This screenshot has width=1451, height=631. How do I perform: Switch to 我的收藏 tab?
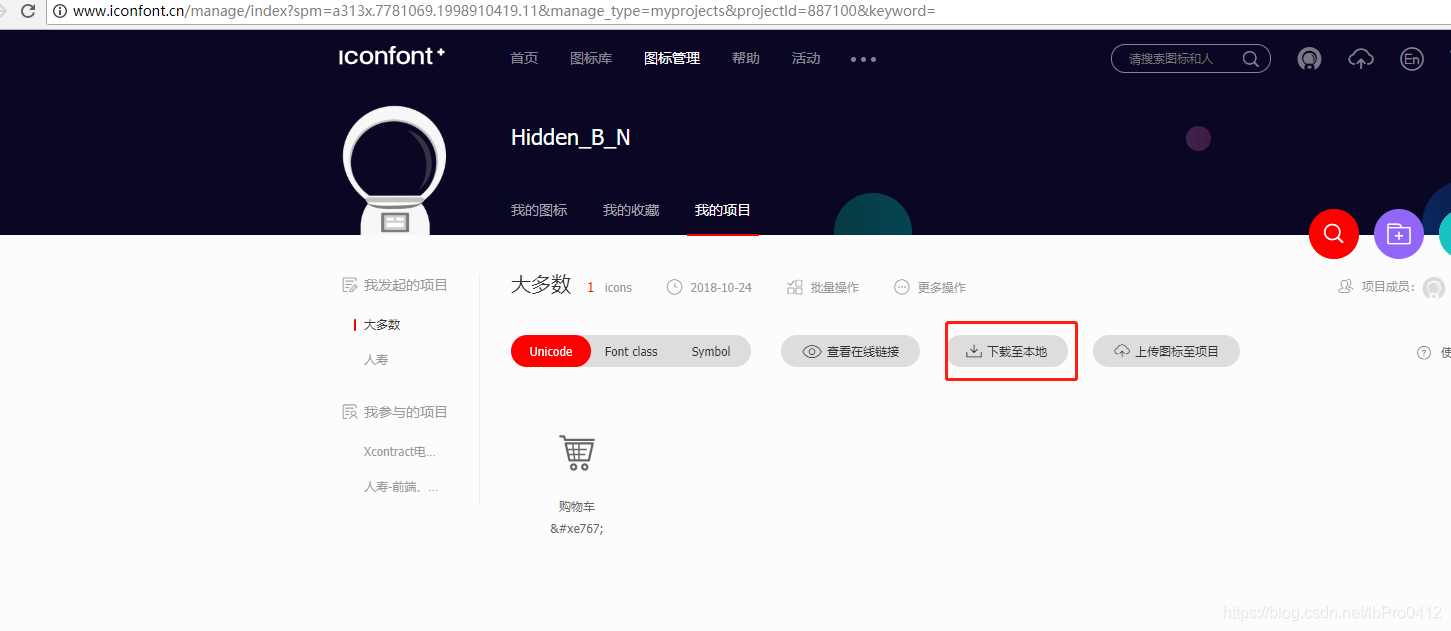pyautogui.click(x=631, y=210)
